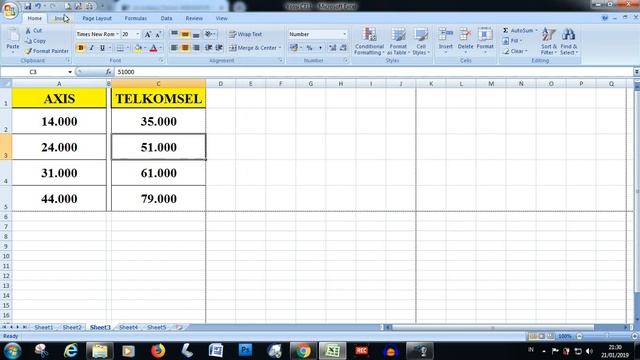Viewport: 640px width, 360px height.
Task: Toggle Align Text Left
Action: tap(174, 48)
